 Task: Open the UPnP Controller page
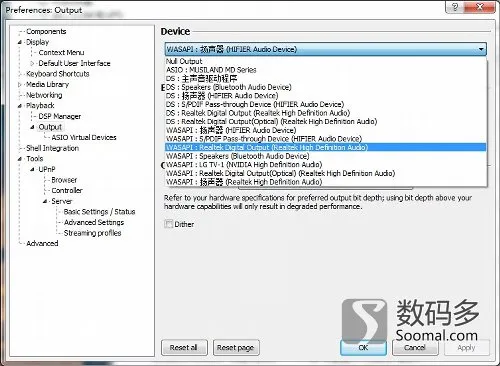(x=67, y=191)
